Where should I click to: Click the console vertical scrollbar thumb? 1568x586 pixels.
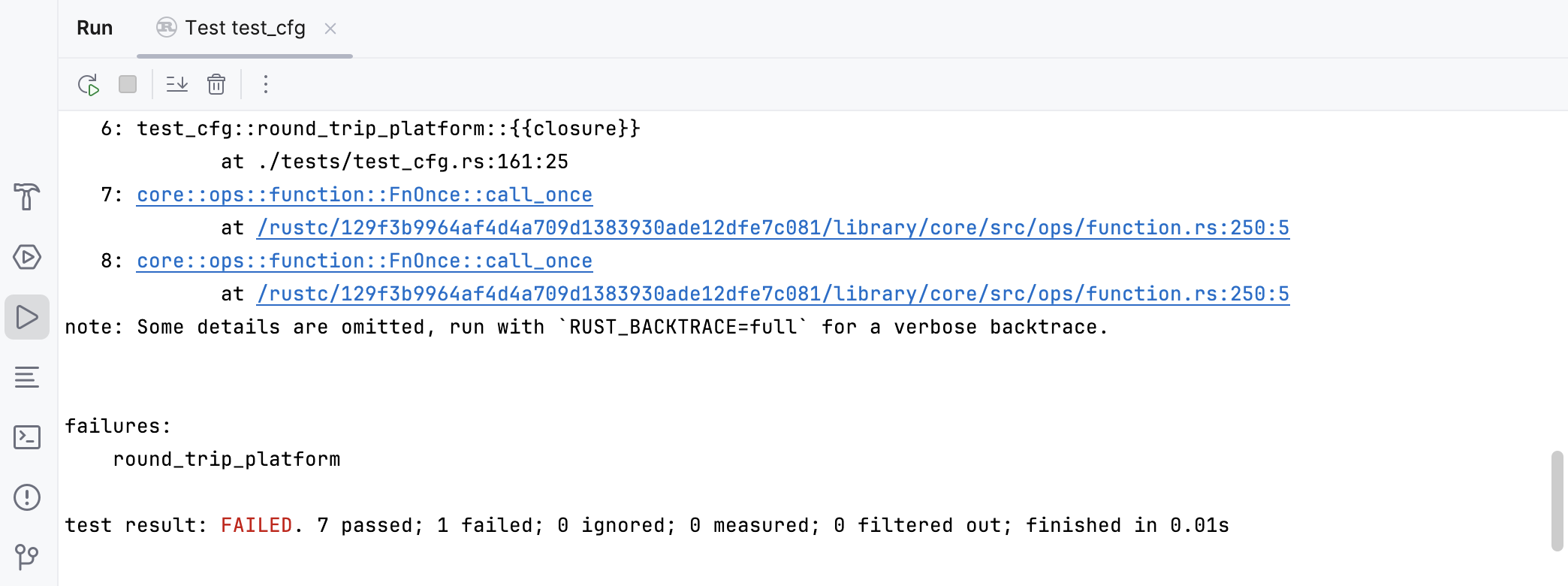(1557, 500)
